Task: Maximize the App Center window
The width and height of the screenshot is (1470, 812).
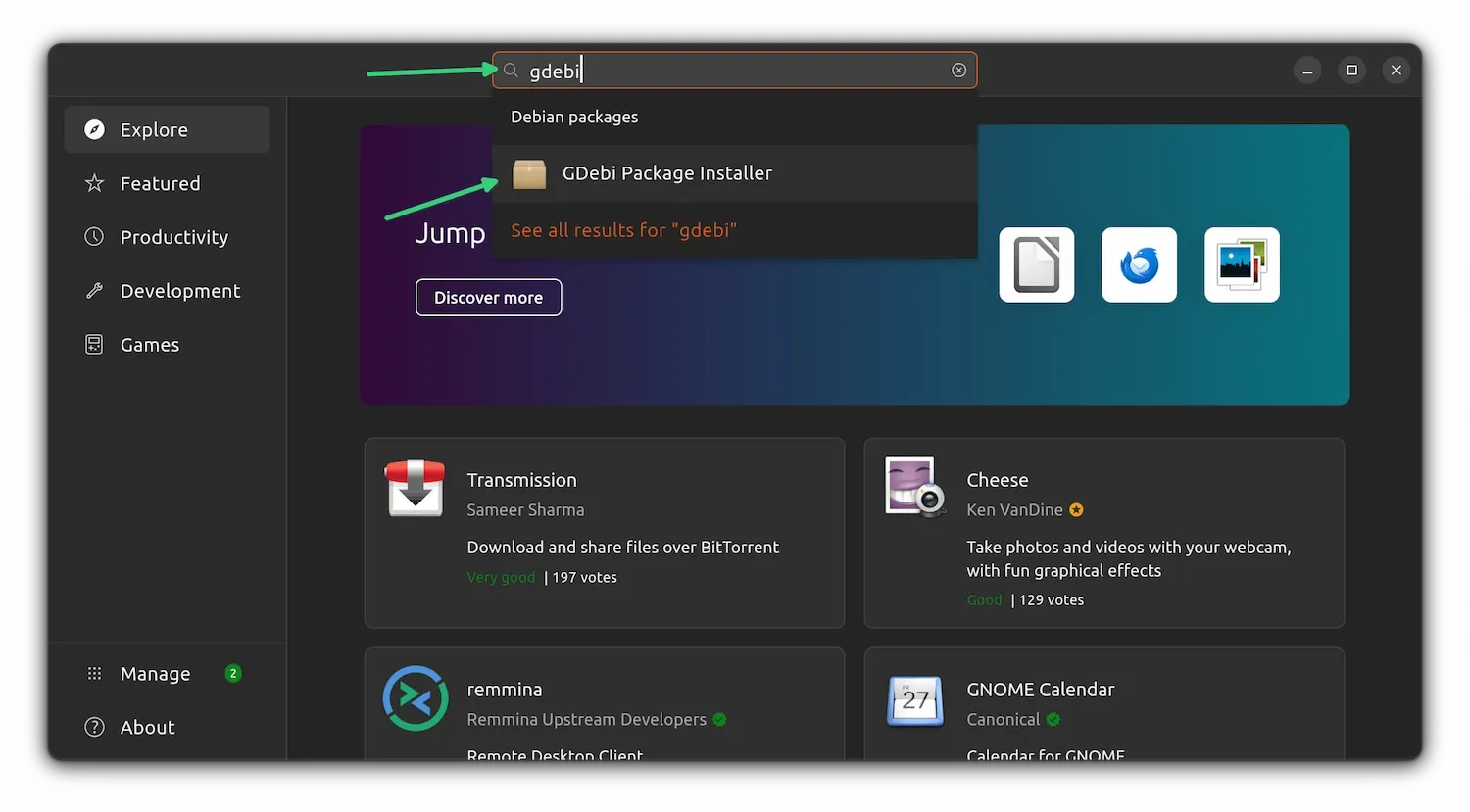Action: 1351,71
